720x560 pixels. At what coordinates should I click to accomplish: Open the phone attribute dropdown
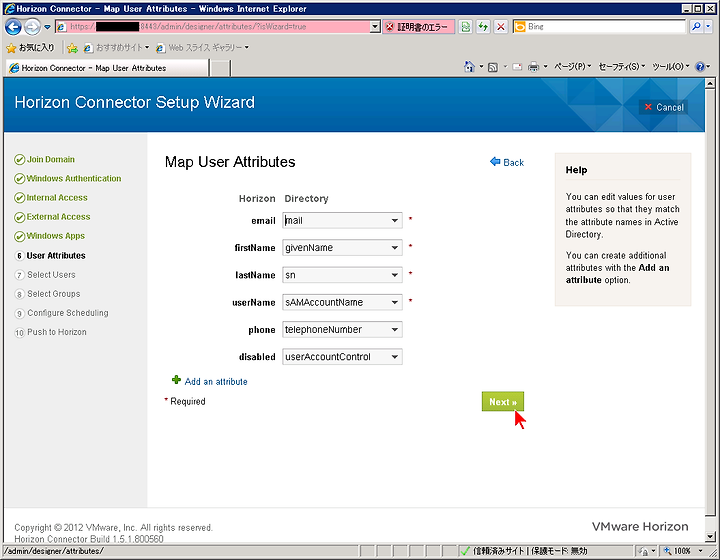342,330
